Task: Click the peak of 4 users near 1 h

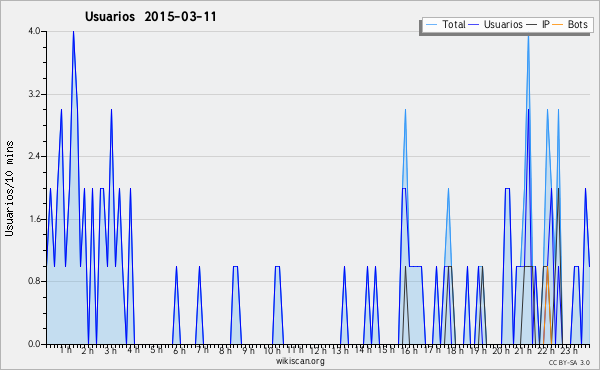Action: (x=73, y=32)
